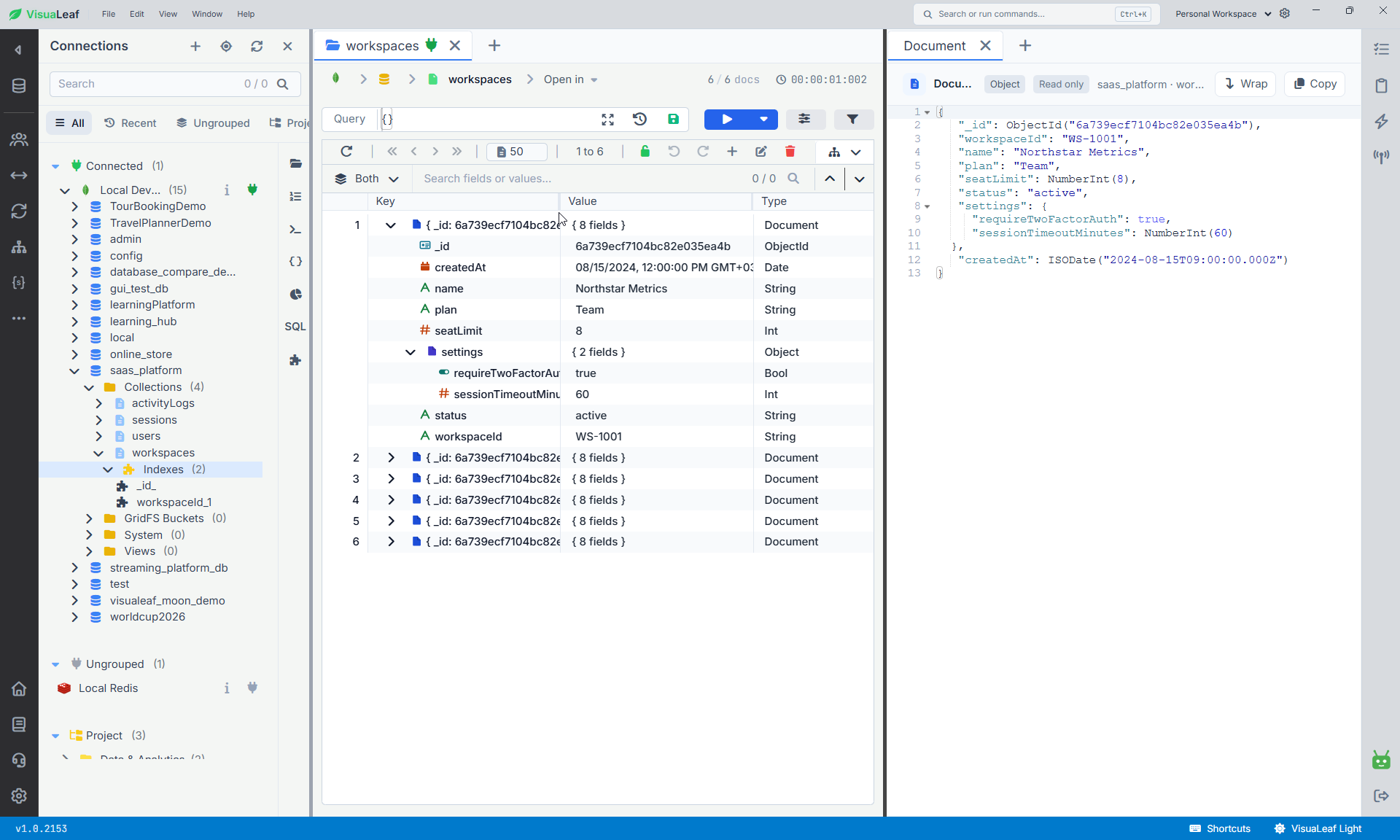1400x840 pixels.
Task: Open the settings gear in left sidebar
Action: [19, 796]
